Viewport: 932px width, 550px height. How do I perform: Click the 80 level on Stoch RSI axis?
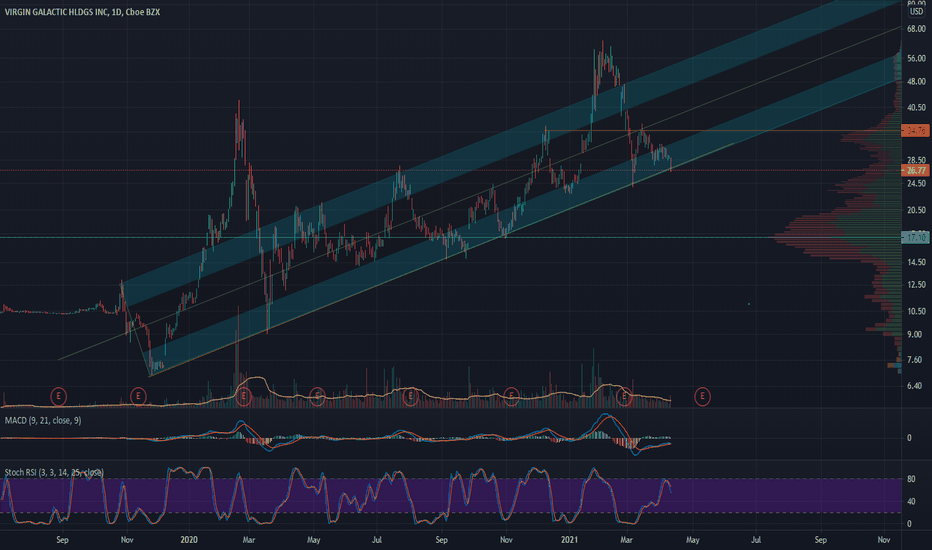tap(911, 479)
